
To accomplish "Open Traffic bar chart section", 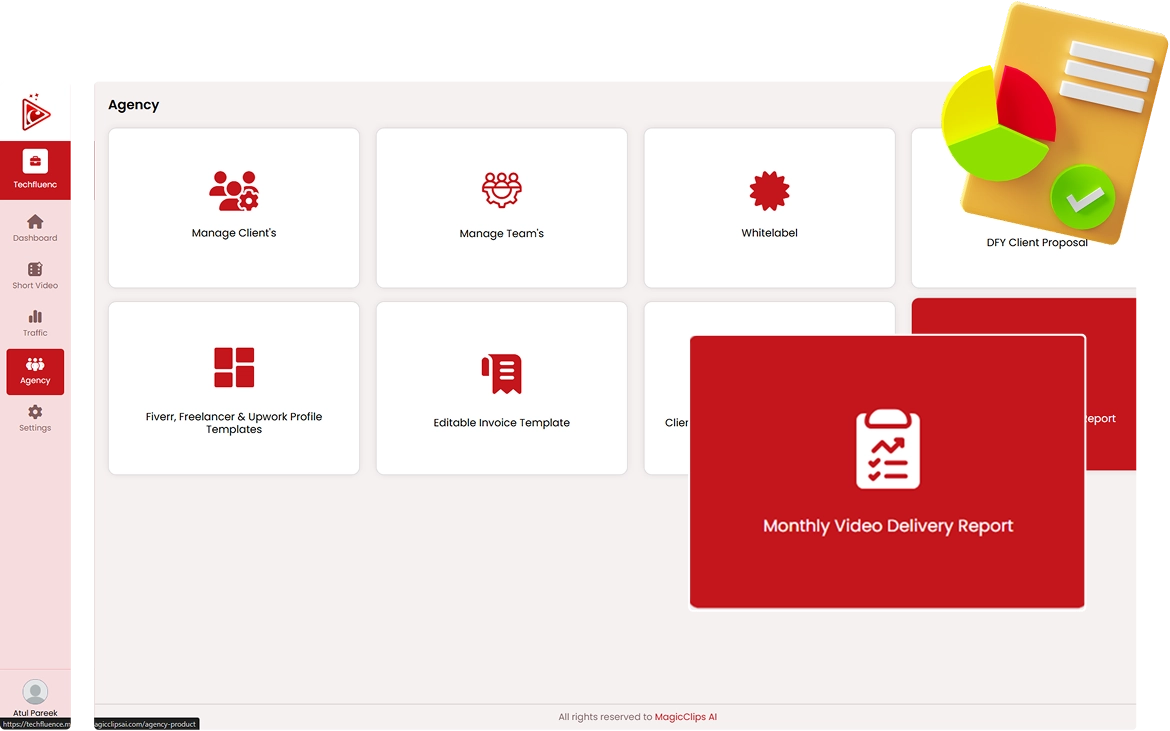I will (35, 317).
